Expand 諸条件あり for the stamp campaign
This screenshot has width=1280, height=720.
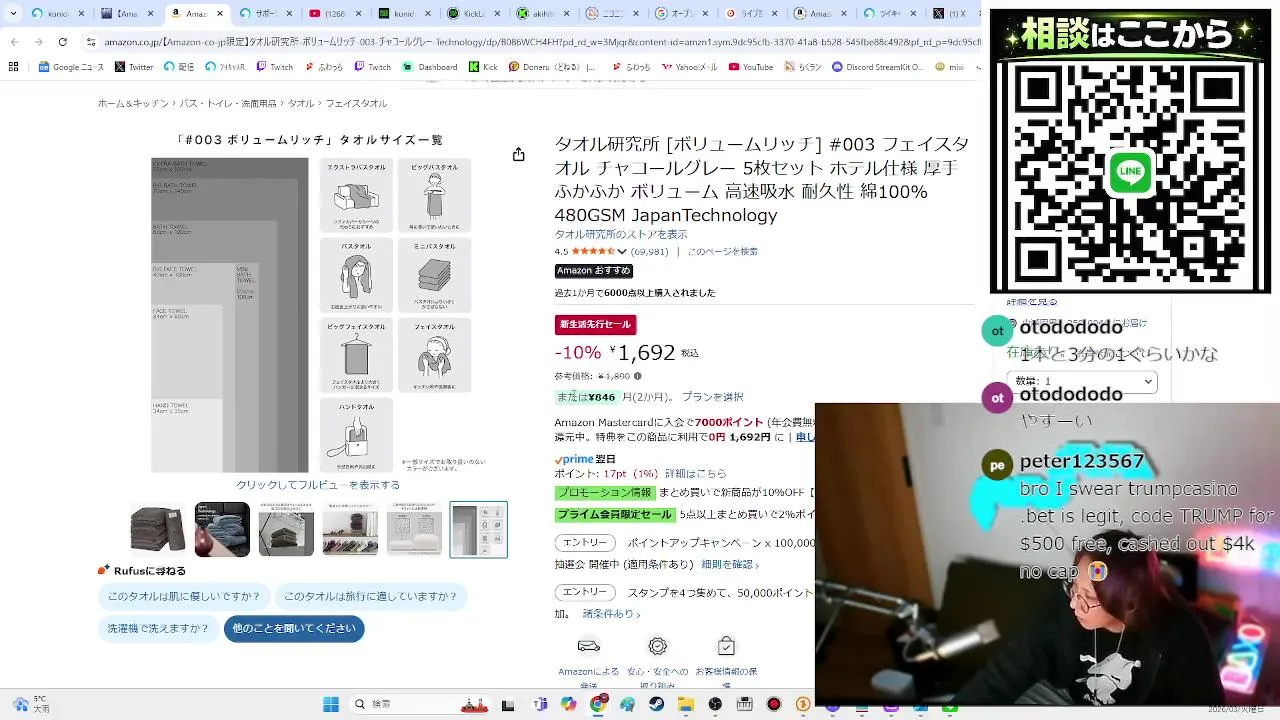coord(611,614)
